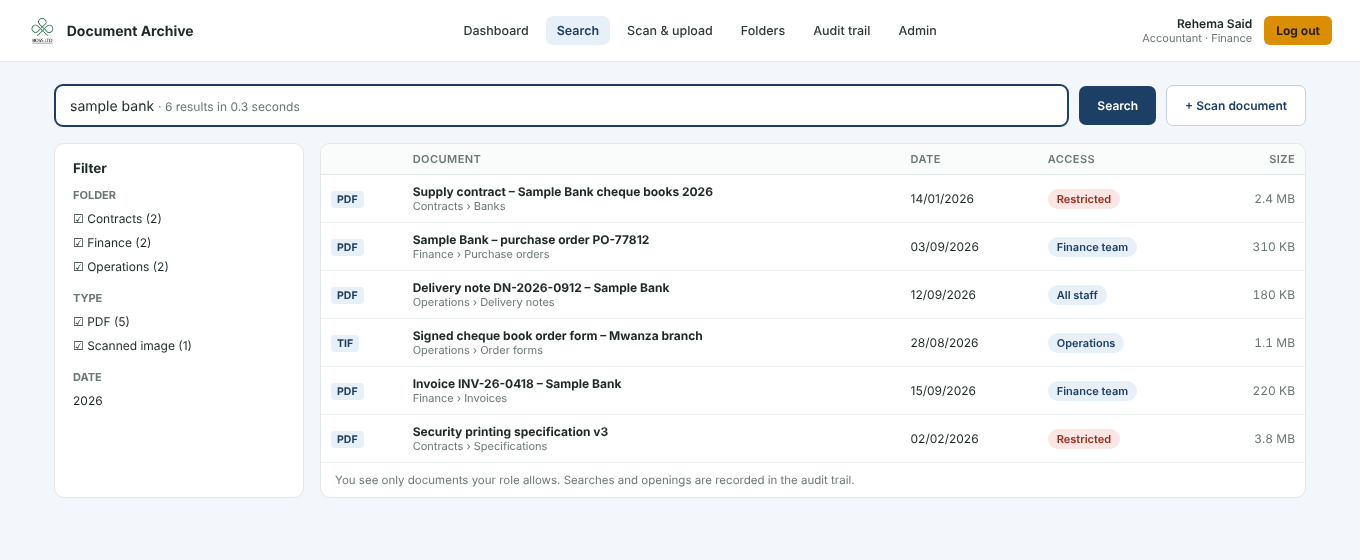The width and height of the screenshot is (1360, 560).
Task: Click the Contracts › Specifications path
Action: (480, 446)
